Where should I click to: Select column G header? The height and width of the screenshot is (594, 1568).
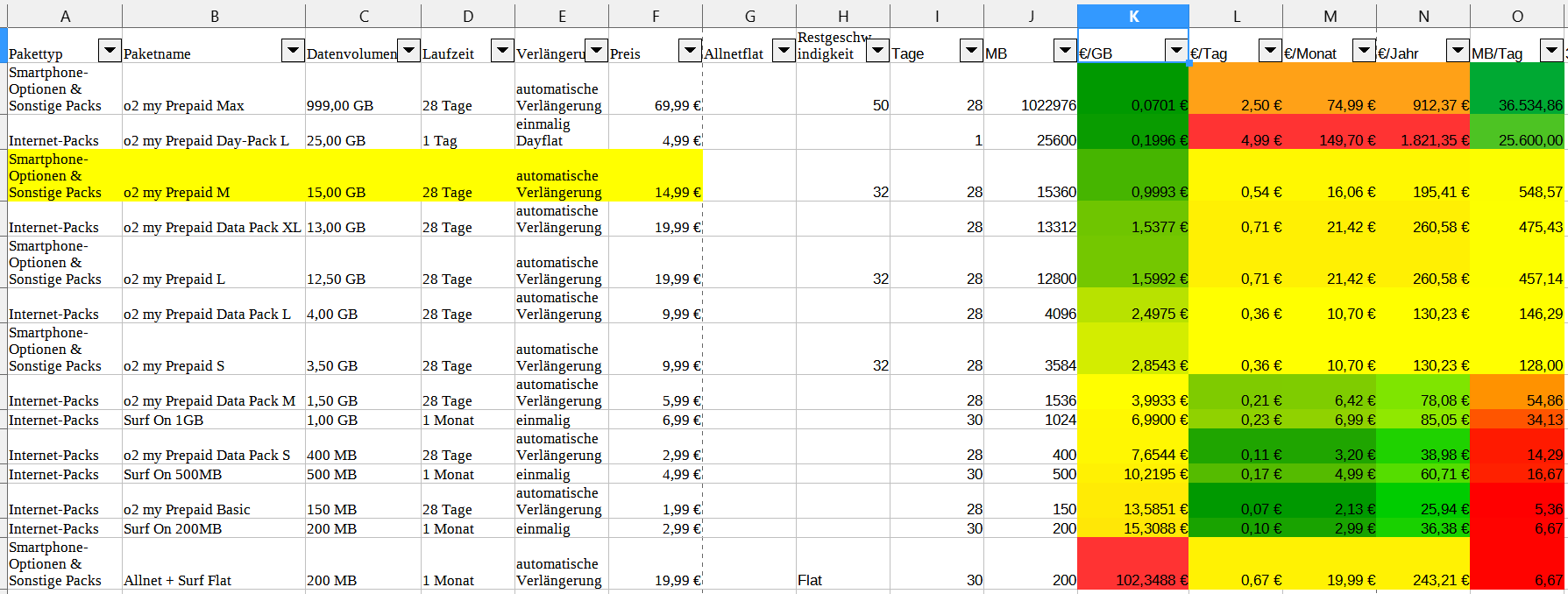pyautogui.click(x=749, y=16)
